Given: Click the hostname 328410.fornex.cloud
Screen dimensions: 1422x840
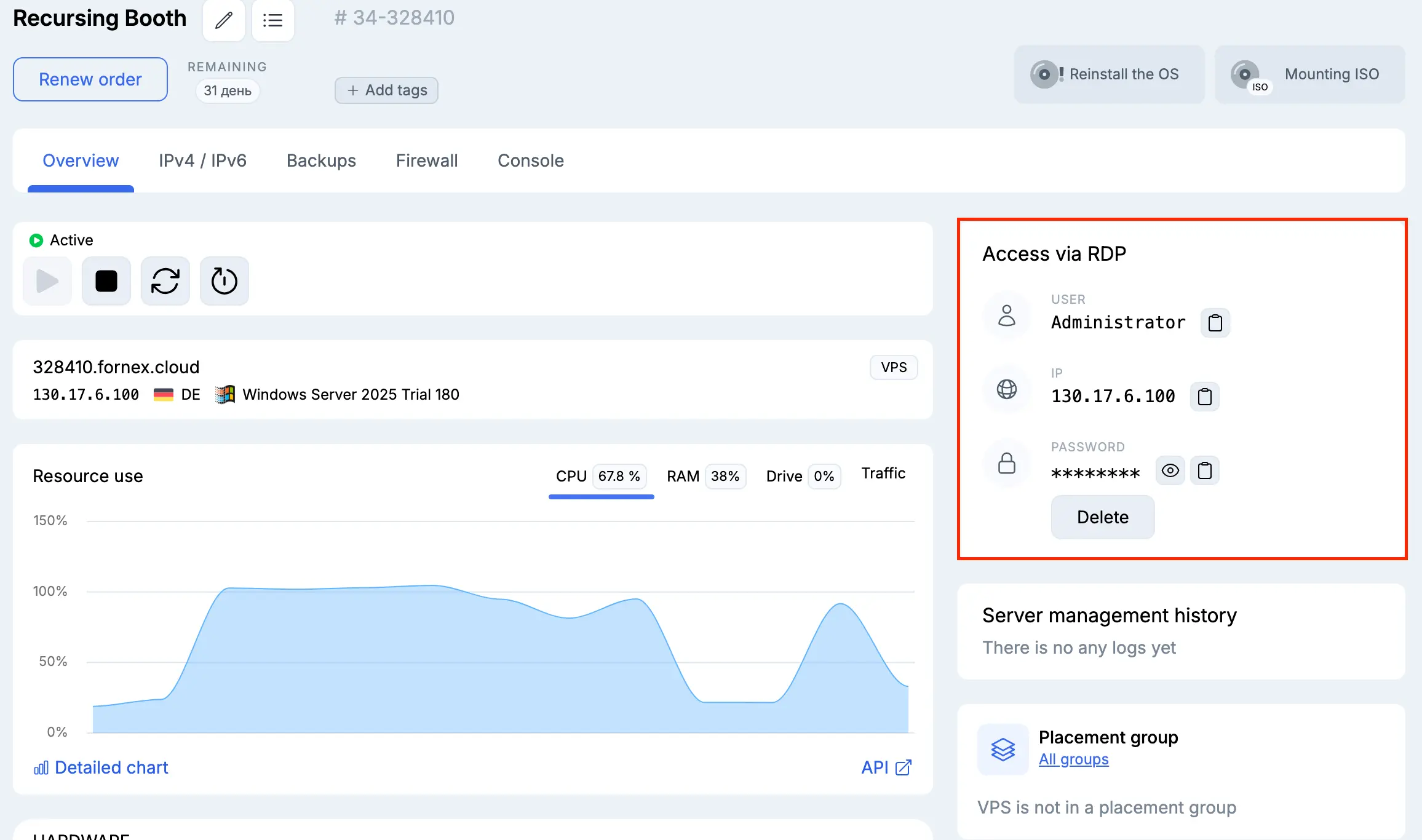Looking at the screenshot, I should click(x=116, y=367).
